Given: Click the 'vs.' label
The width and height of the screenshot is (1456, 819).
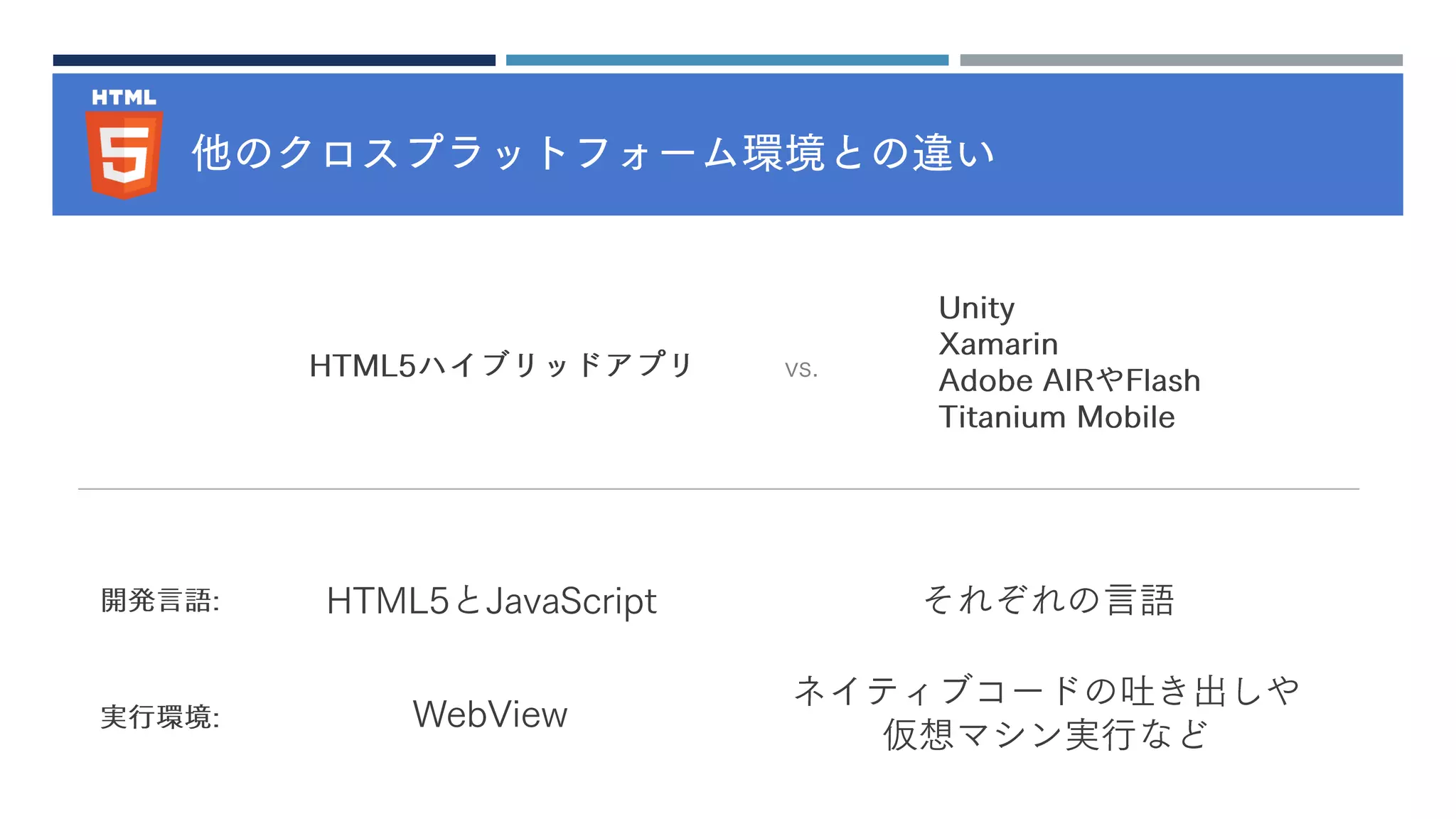Looking at the screenshot, I should (801, 369).
